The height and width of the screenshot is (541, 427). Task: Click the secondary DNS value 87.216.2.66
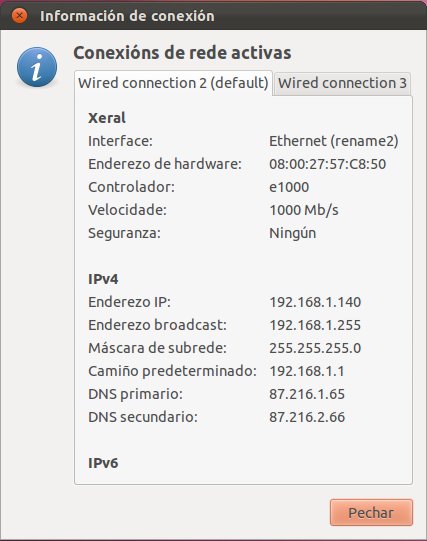coord(307,417)
